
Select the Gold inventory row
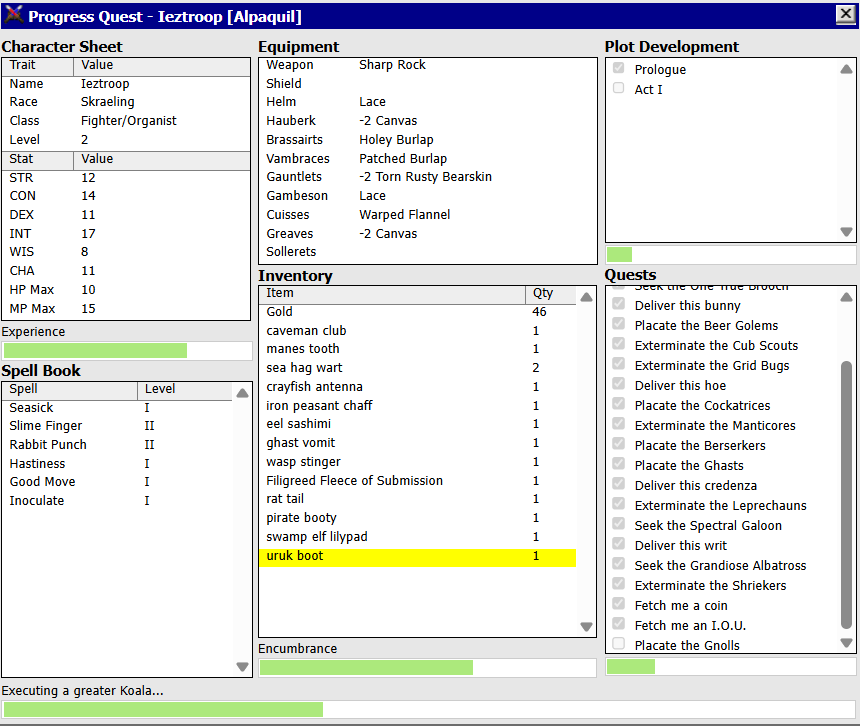pyautogui.click(x=417, y=312)
